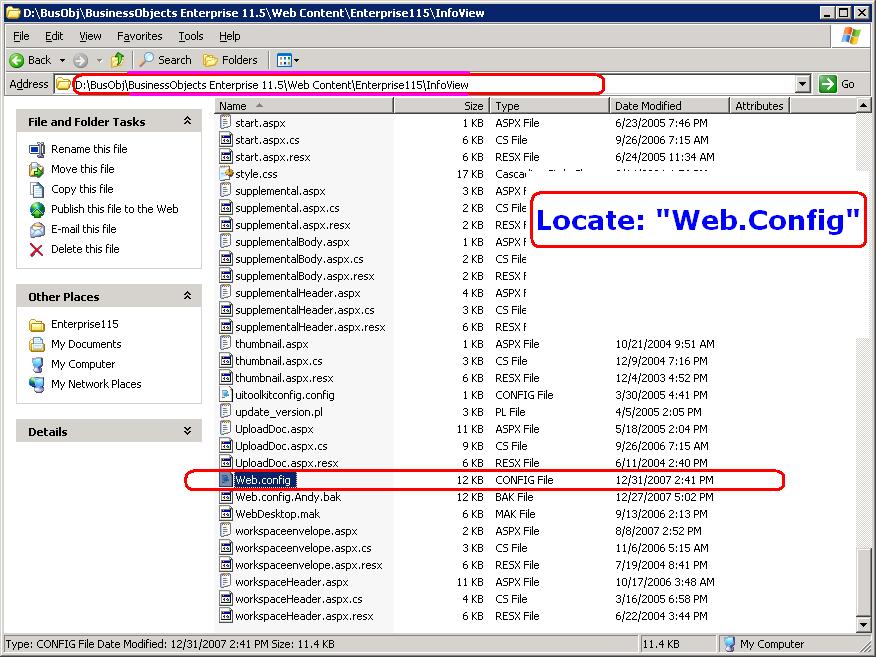
Task: Sort by the Type column header
Action: coord(549,106)
